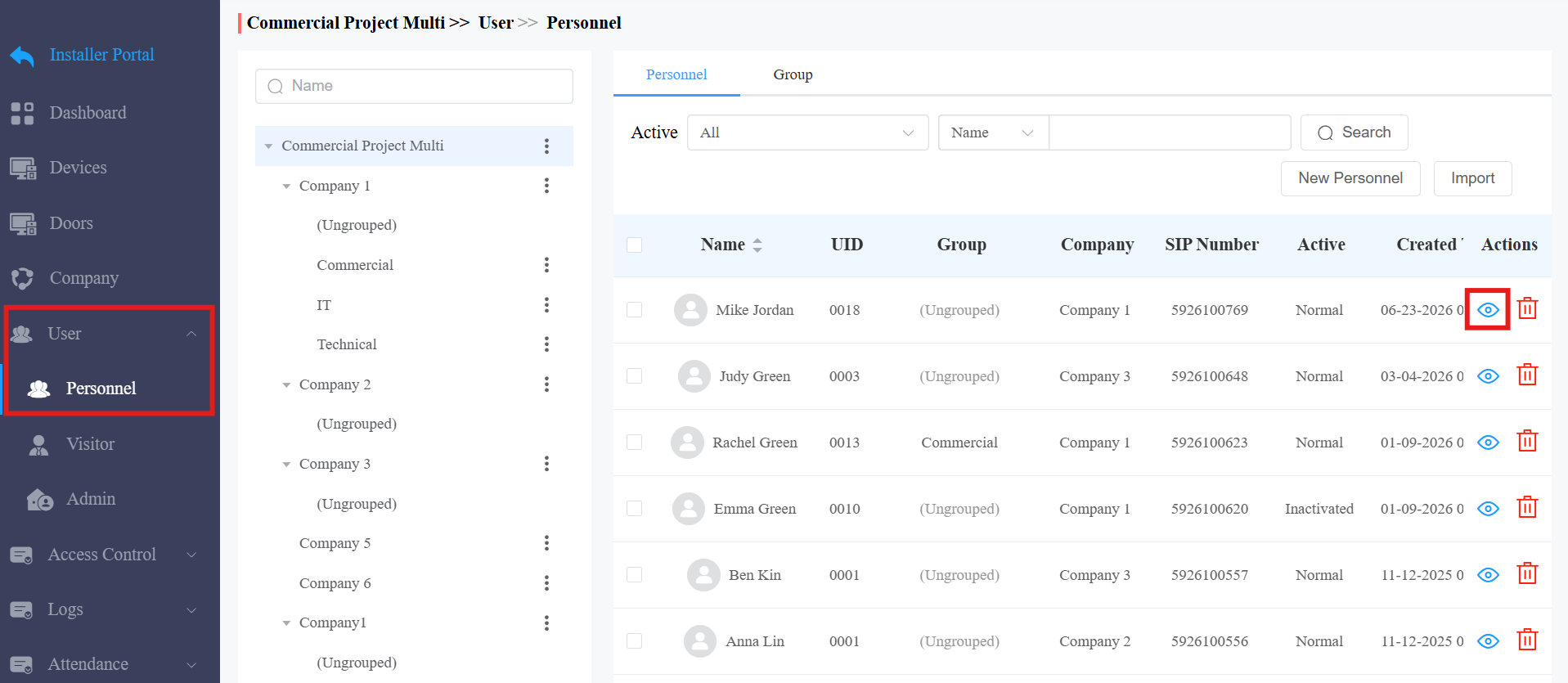Open the three-dot menu for Technical group
This screenshot has height=683, width=1568.
point(546,344)
